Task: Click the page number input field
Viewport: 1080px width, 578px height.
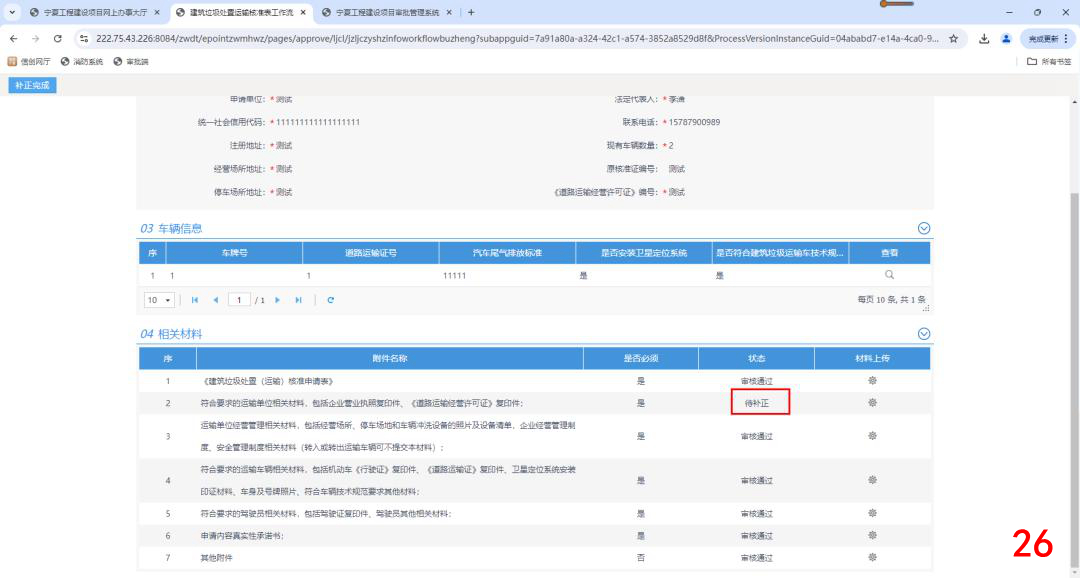Action: click(240, 300)
